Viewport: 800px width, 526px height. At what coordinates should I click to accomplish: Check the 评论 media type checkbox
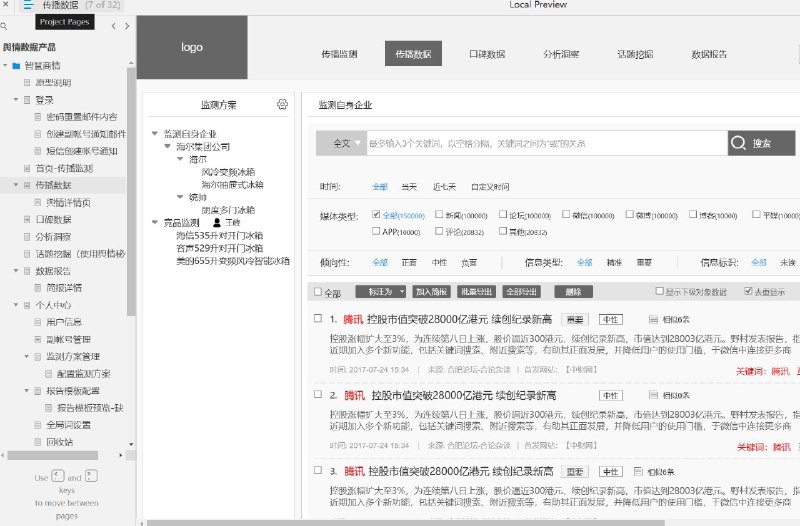click(x=439, y=231)
